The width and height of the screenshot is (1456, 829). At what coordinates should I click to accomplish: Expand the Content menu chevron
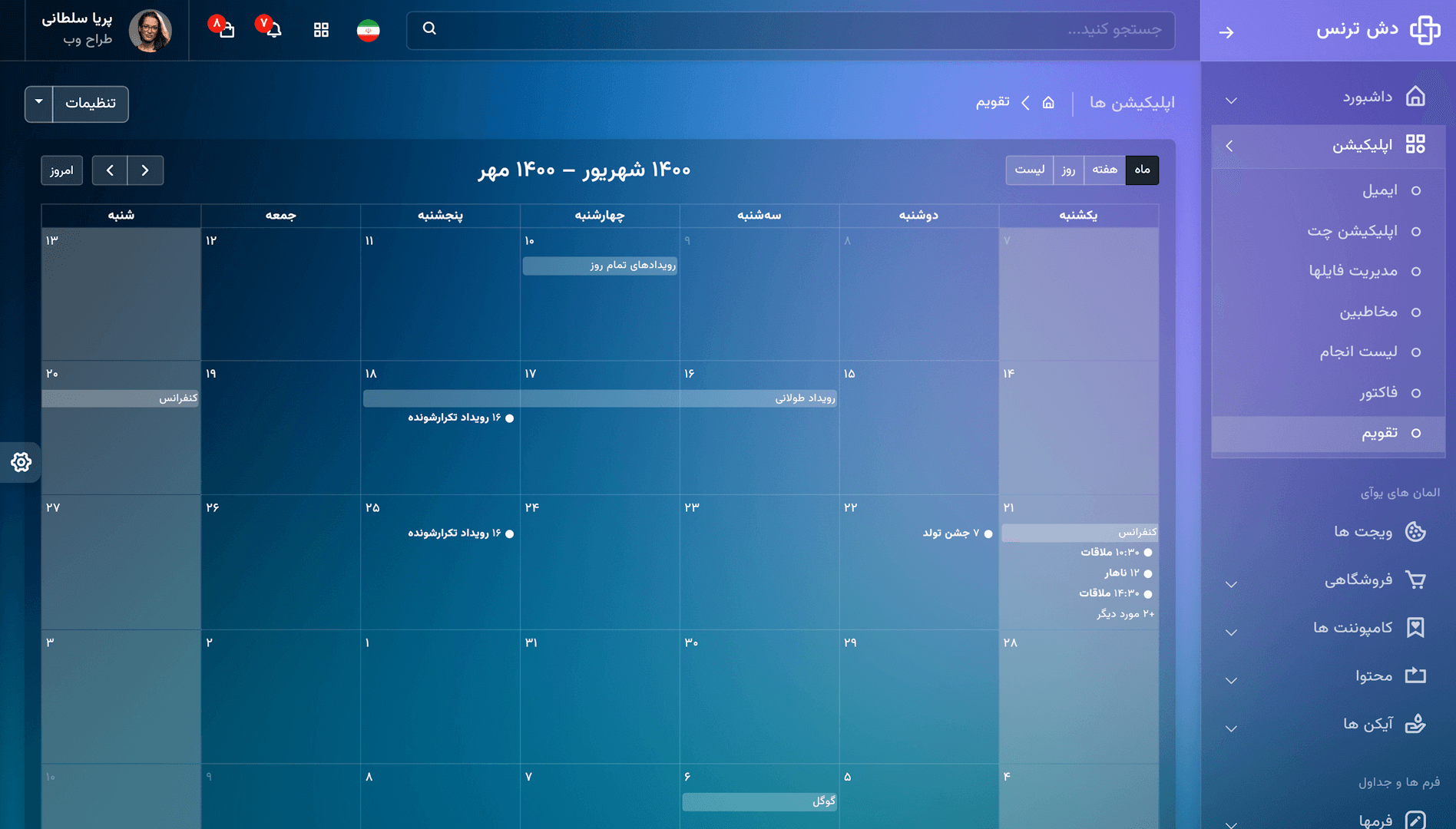click(x=1231, y=680)
